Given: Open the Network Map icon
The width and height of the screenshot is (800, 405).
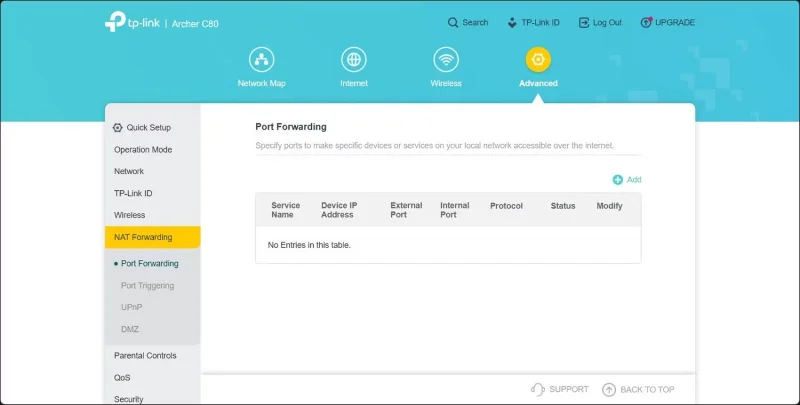Looking at the screenshot, I should 261,59.
